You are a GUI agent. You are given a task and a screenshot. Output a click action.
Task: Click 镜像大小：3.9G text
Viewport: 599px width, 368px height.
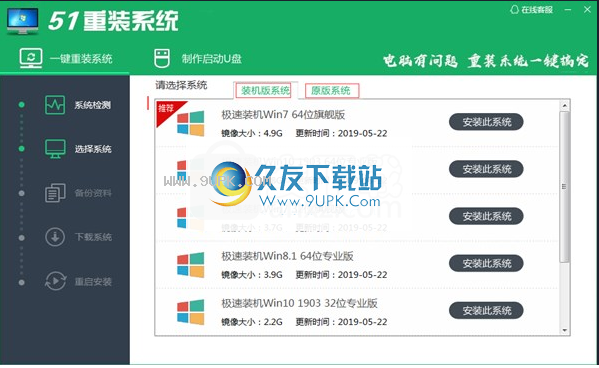[252, 275]
